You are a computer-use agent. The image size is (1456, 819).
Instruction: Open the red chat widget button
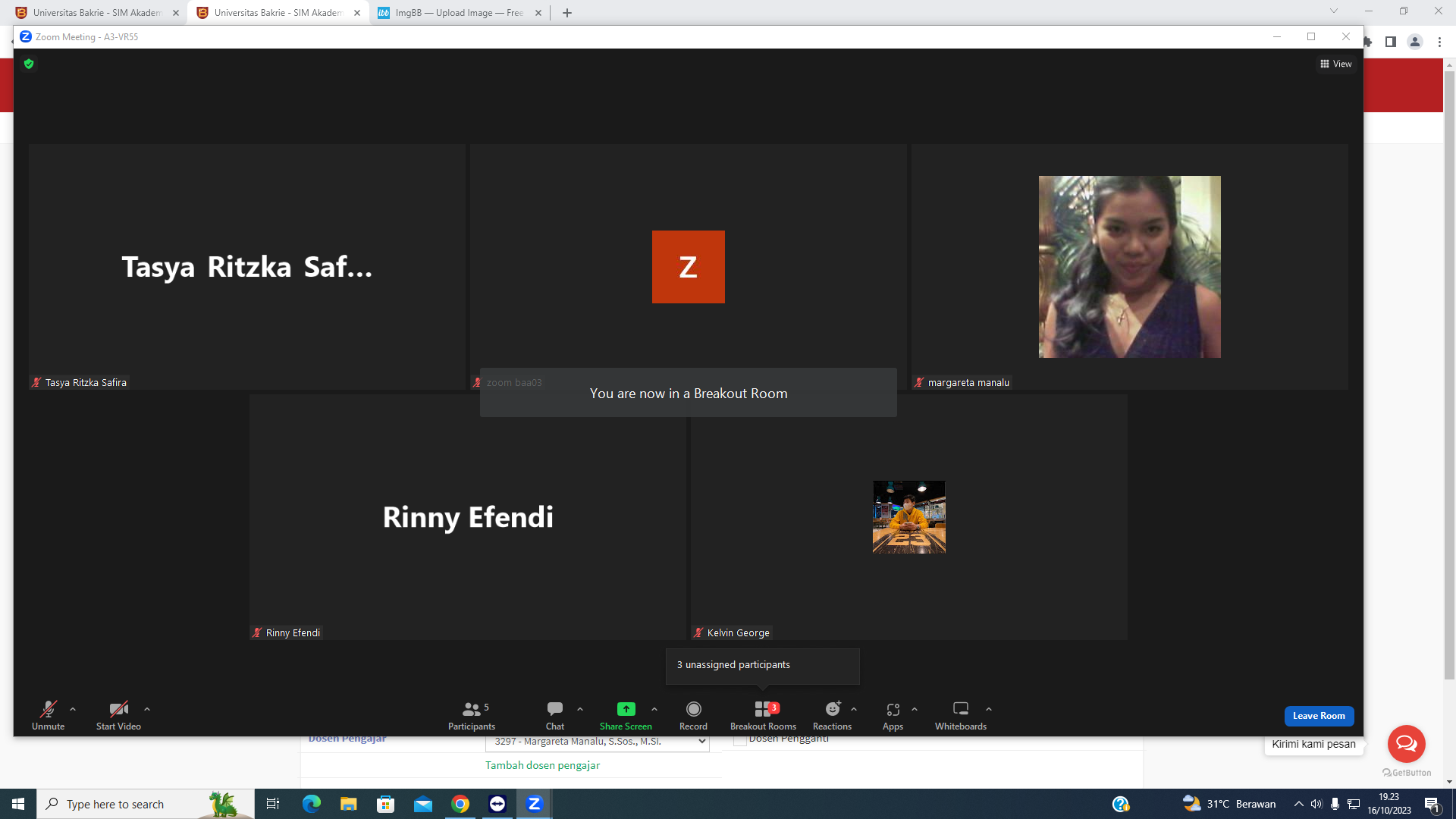click(x=1407, y=744)
